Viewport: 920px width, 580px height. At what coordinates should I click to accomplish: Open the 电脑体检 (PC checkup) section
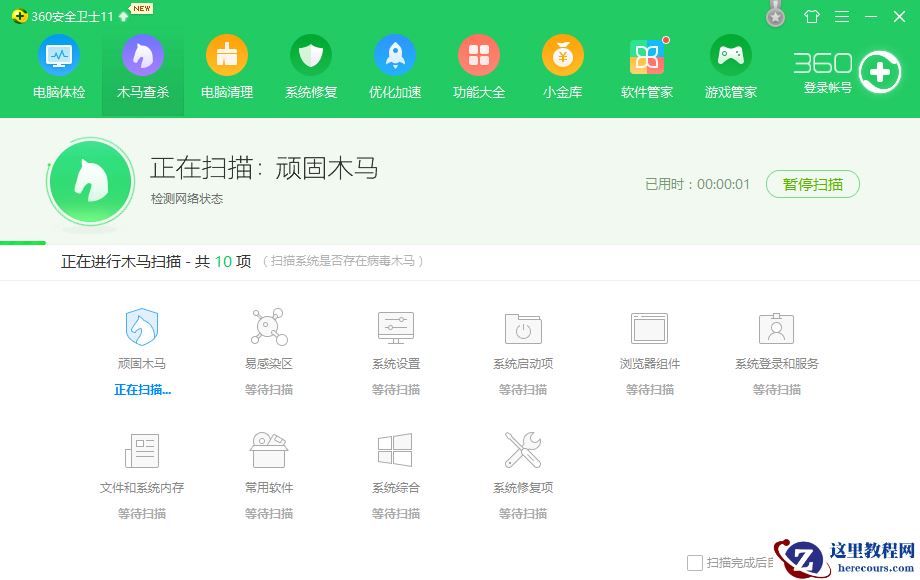pos(58,66)
